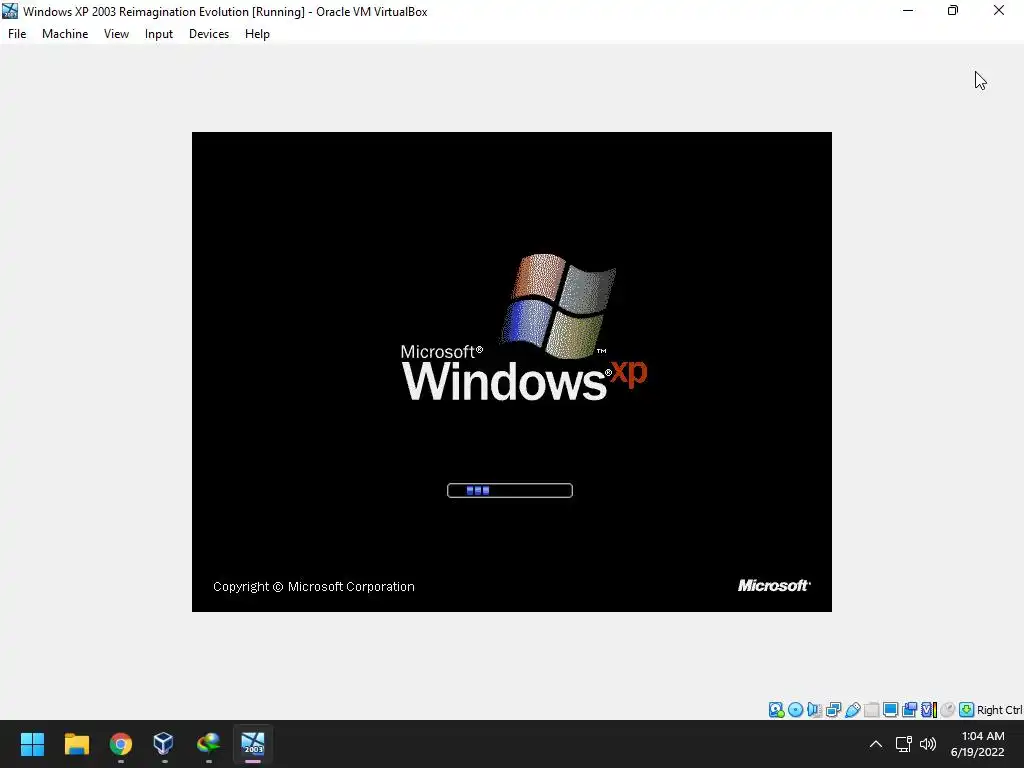Open the Input menu
This screenshot has height=768, width=1024.
(x=159, y=34)
